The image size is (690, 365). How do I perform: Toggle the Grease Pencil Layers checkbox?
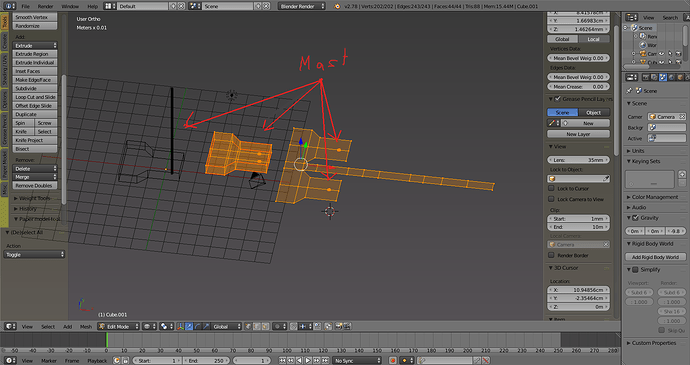point(558,99)
